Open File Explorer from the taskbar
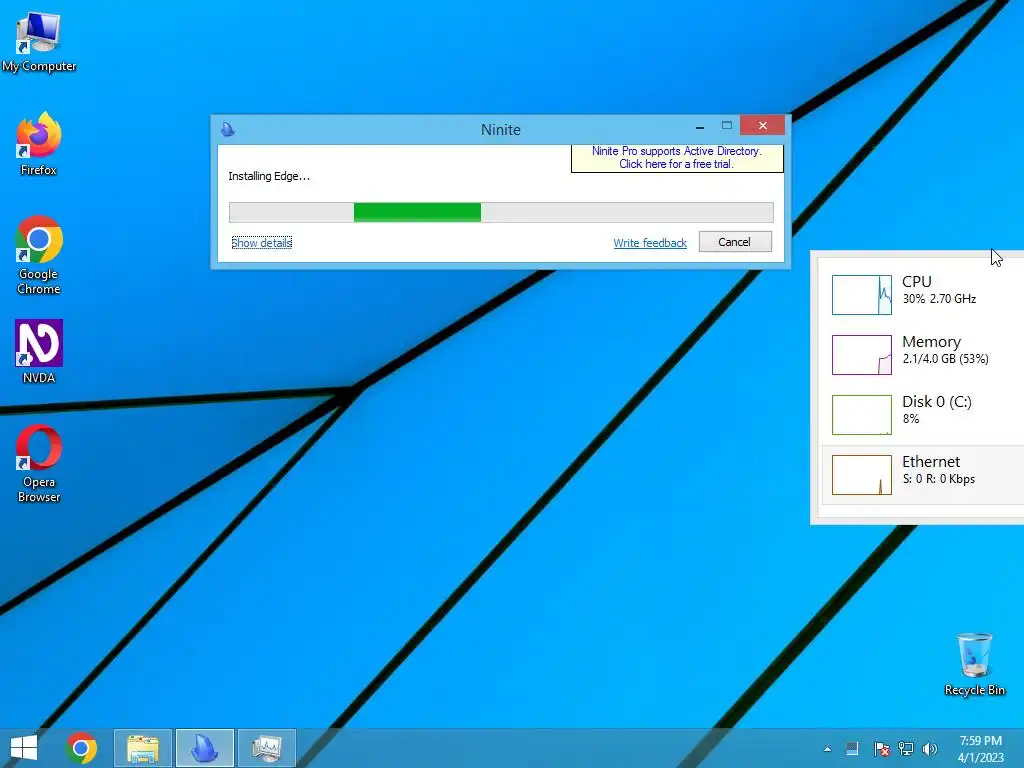This screenshot has width=1024, height=768. tap(143, 748)
